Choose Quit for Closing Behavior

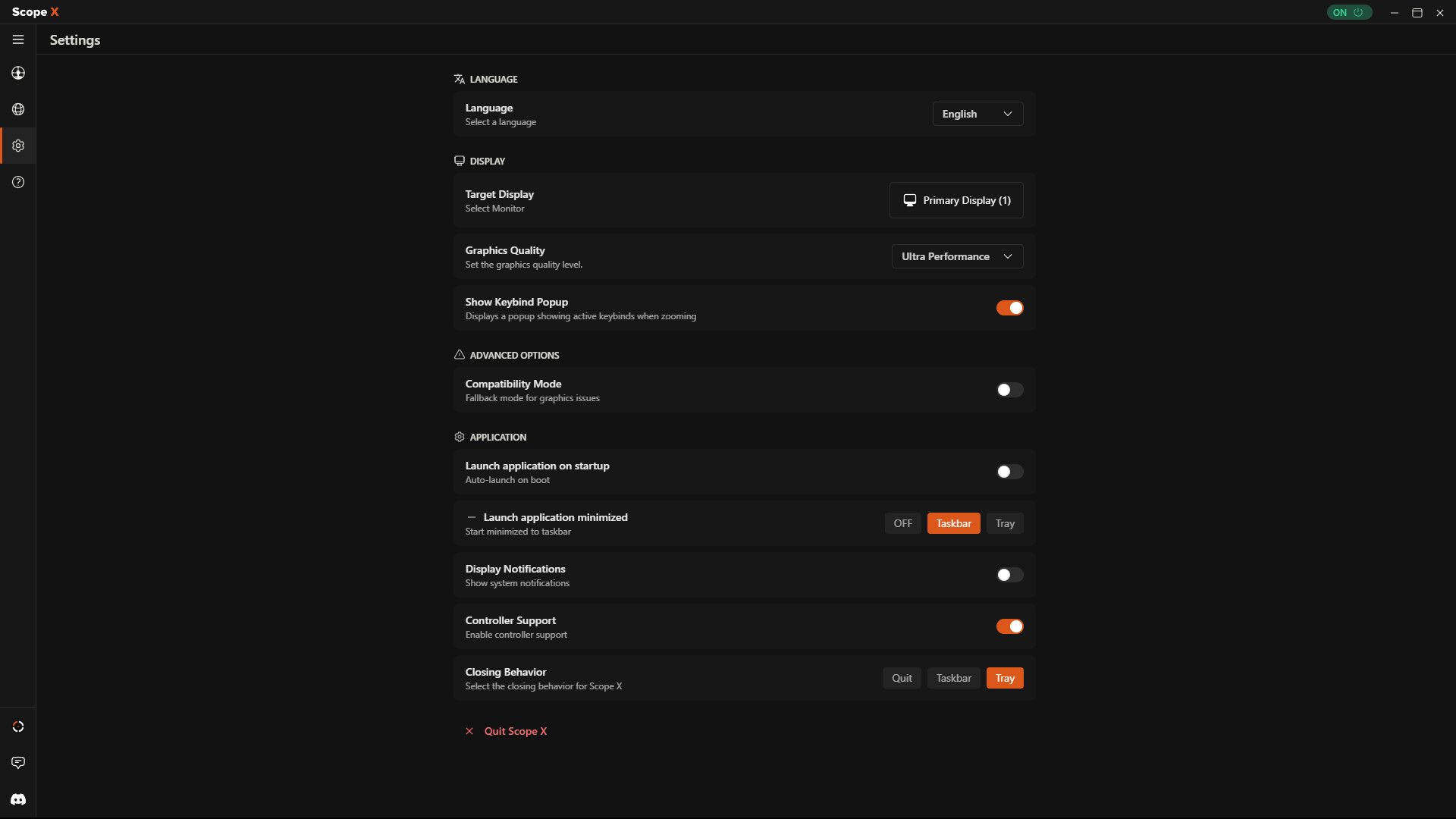[902, 678]
